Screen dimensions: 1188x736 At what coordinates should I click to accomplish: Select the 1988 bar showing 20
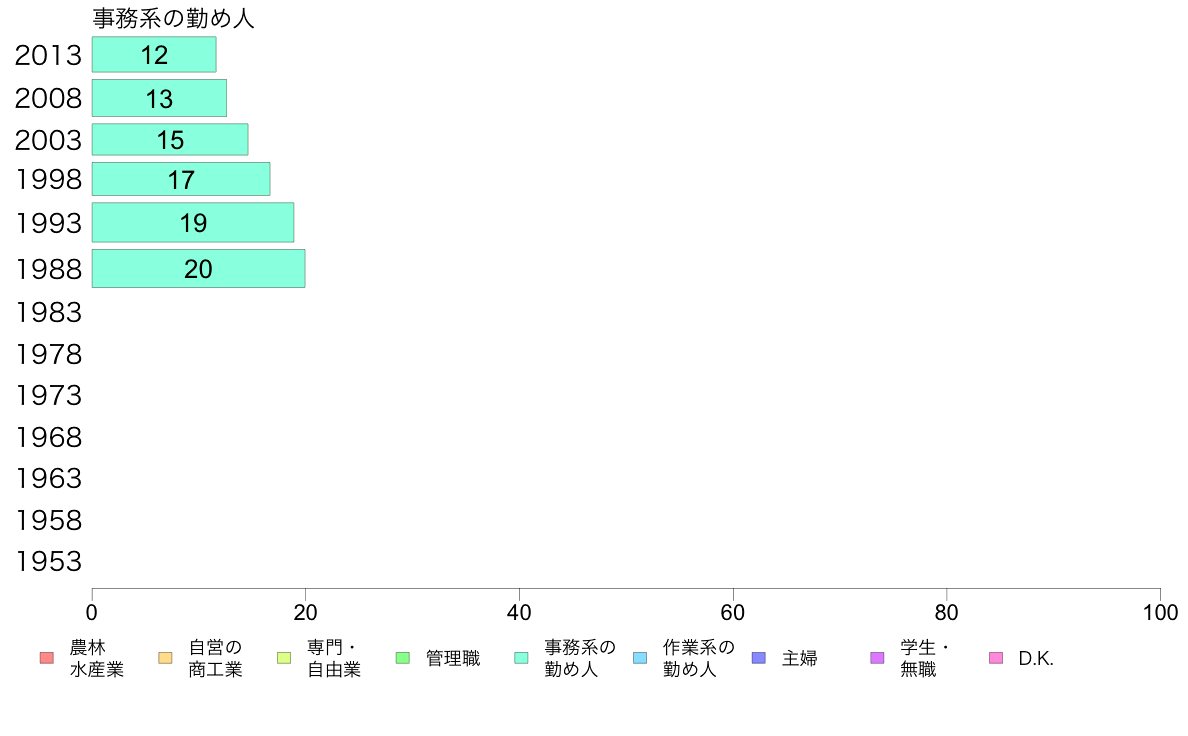tap(199, 268)
